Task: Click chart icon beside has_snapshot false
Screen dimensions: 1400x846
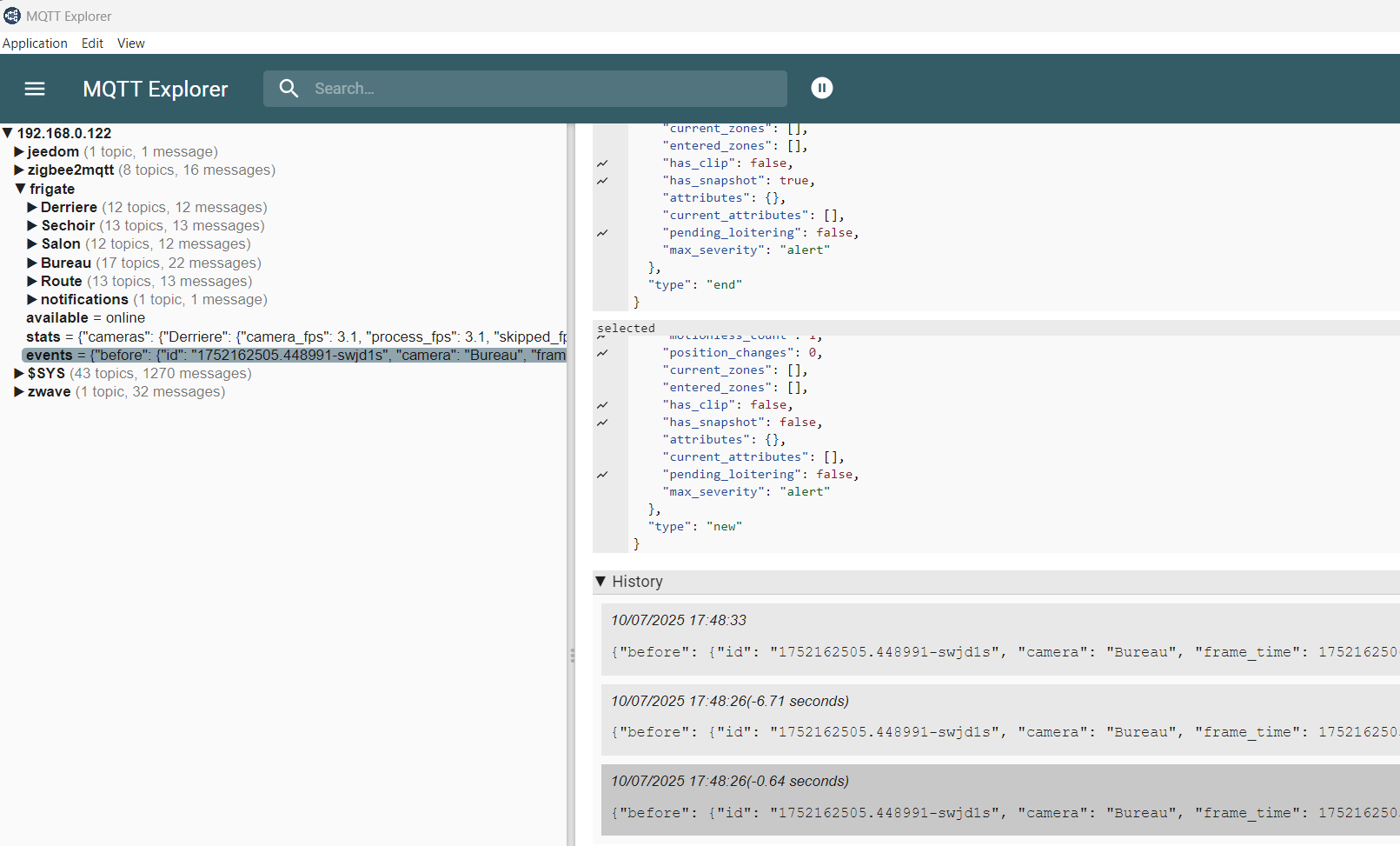Action: [x=602, y=423]
